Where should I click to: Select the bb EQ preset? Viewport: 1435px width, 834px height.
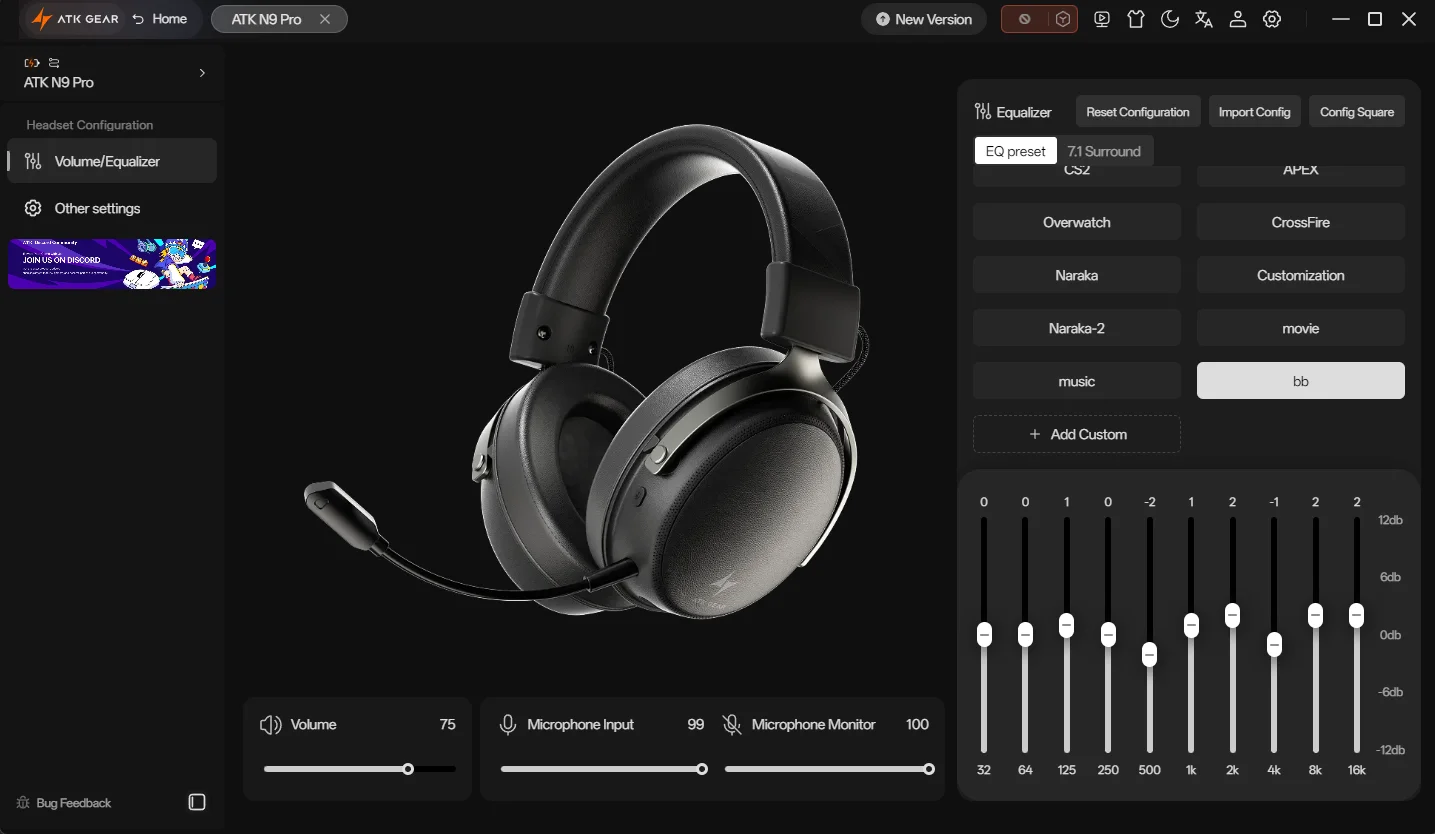pos(1301,381)
